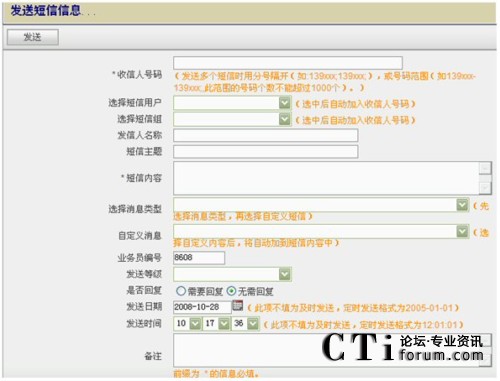The height and width of the screenshot is (381, 500).
Task: Open the second dropdown showing 36
Action: (253, 323)
